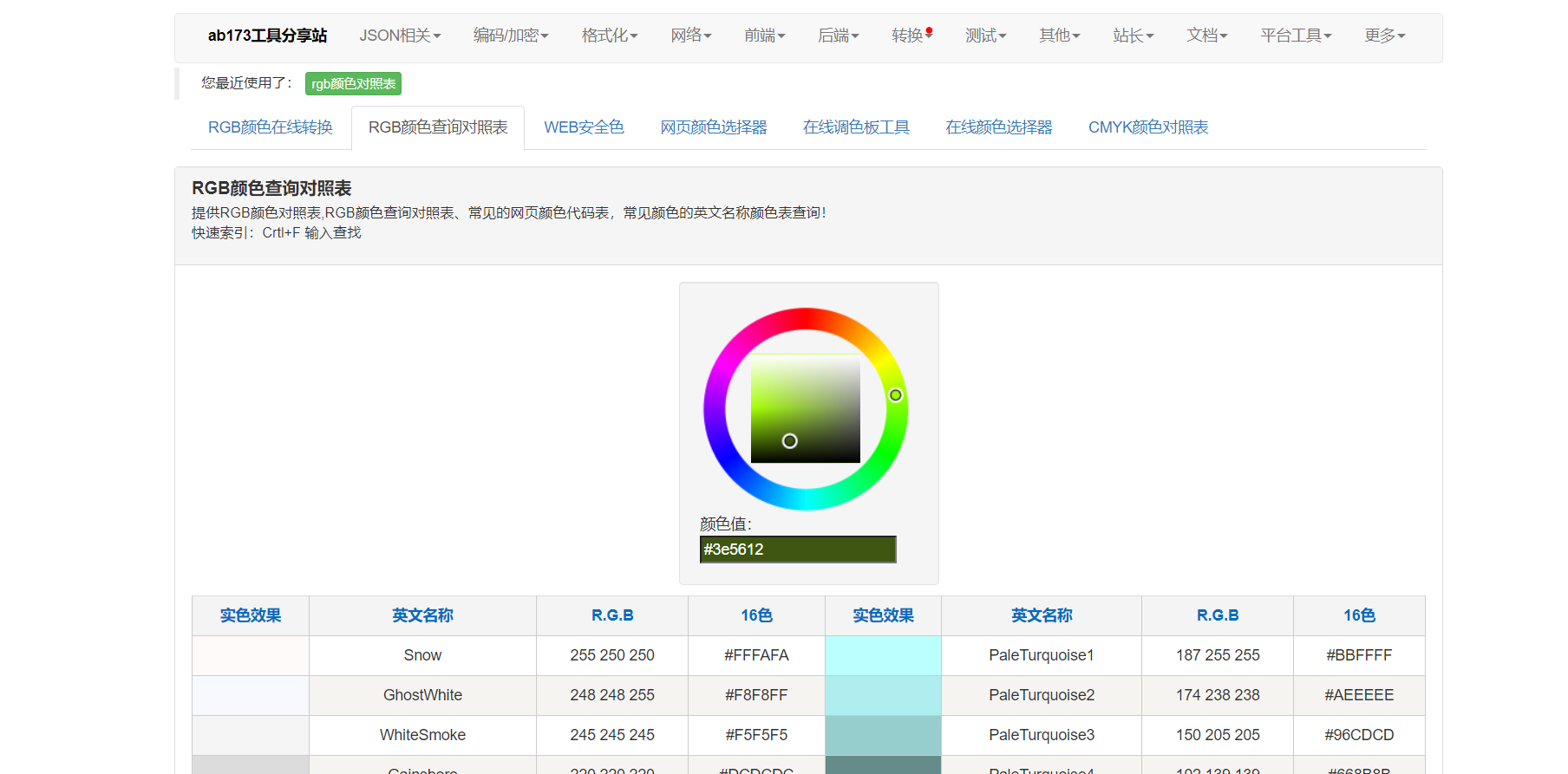Click the 174 238 238 RGB value
Image resolution: width=1568 pixels, height=774 pixels.
coord(1218,695)
